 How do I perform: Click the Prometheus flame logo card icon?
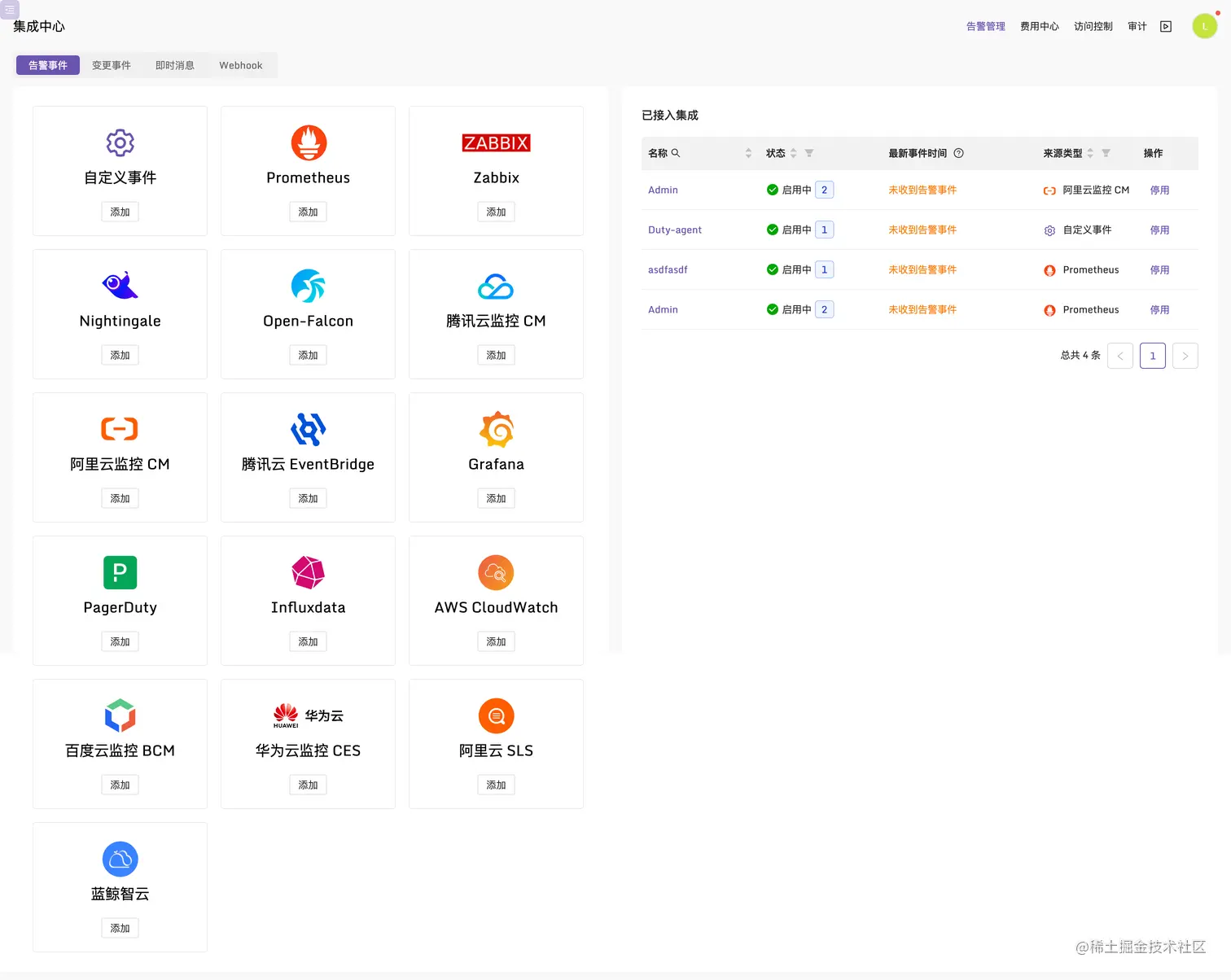[x=309, y=143]
